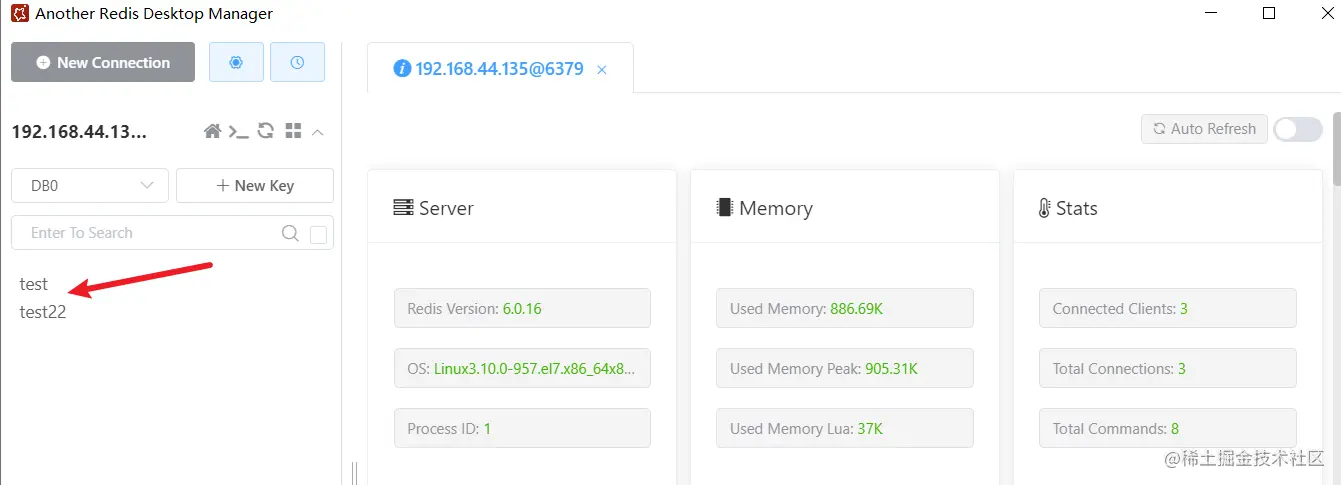Click the New Connection button
This screenshot has height=485, width=1341.
[103, 62]
